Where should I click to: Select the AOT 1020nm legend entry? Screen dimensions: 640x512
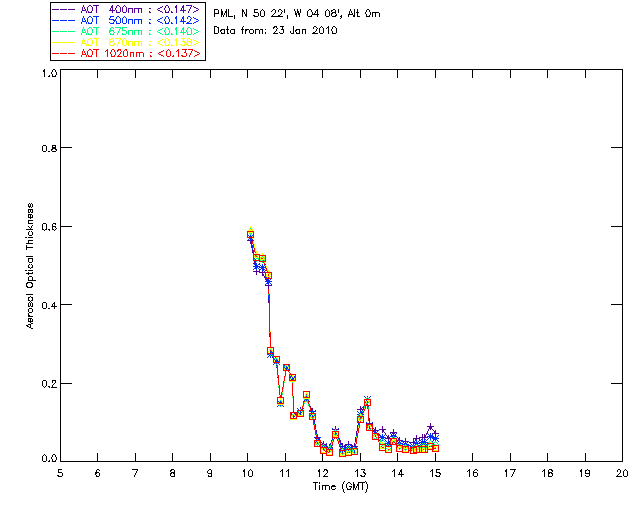coord(127,53)
